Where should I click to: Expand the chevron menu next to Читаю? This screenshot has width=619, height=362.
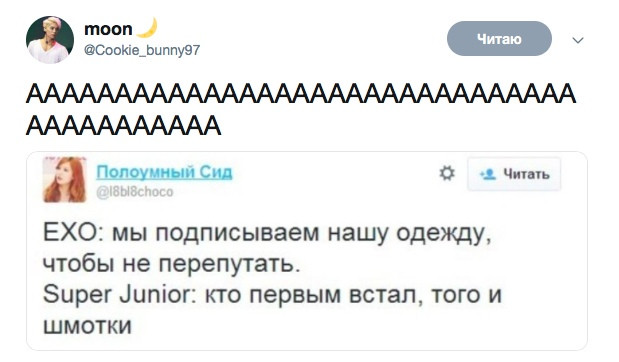click(x=578, y=40)
